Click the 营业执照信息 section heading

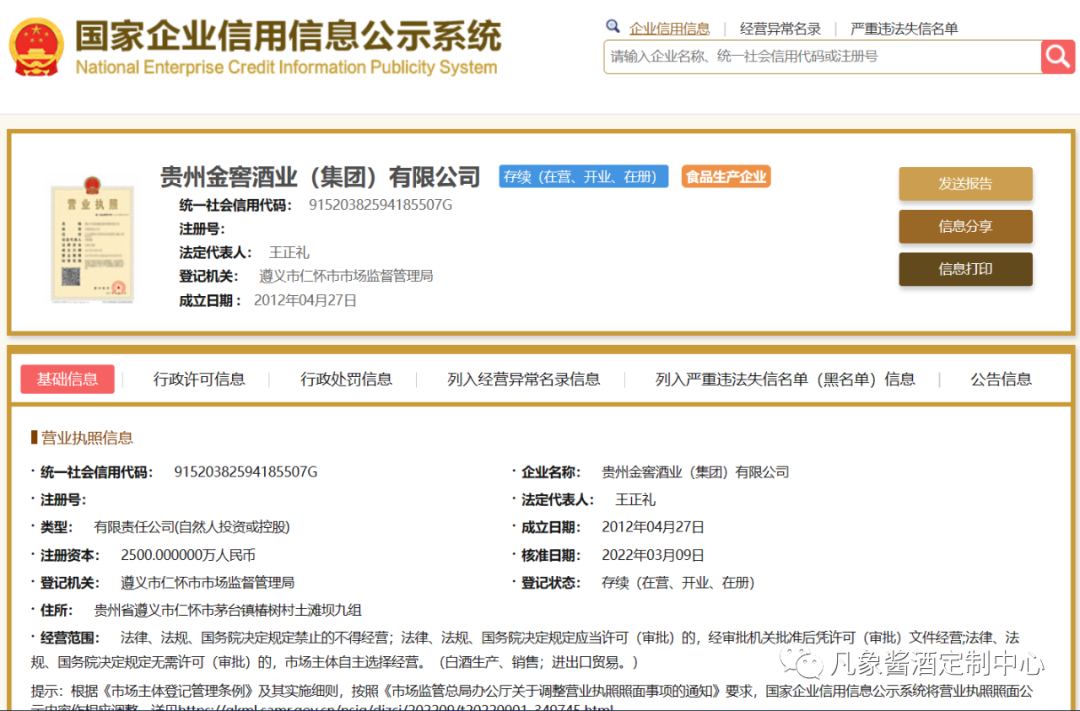[87, 437]
